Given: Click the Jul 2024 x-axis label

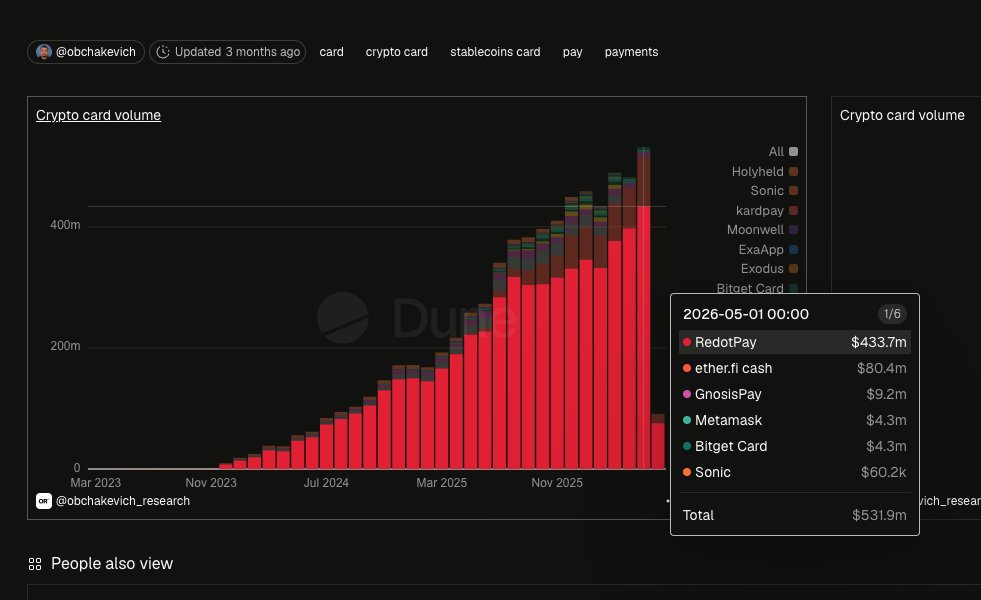Looking at the screenshot, I should [x=326, y=482].
